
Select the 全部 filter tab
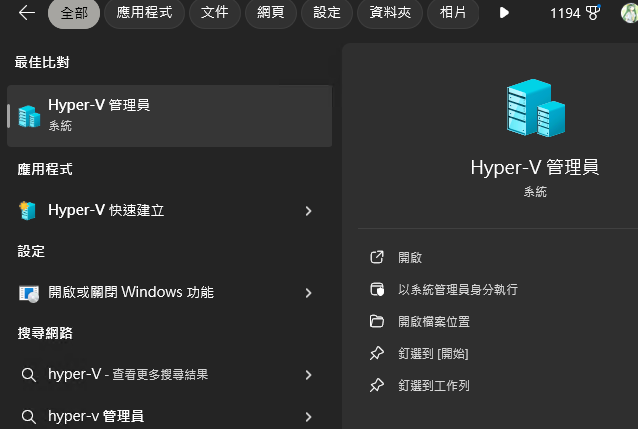coord(74,13)
